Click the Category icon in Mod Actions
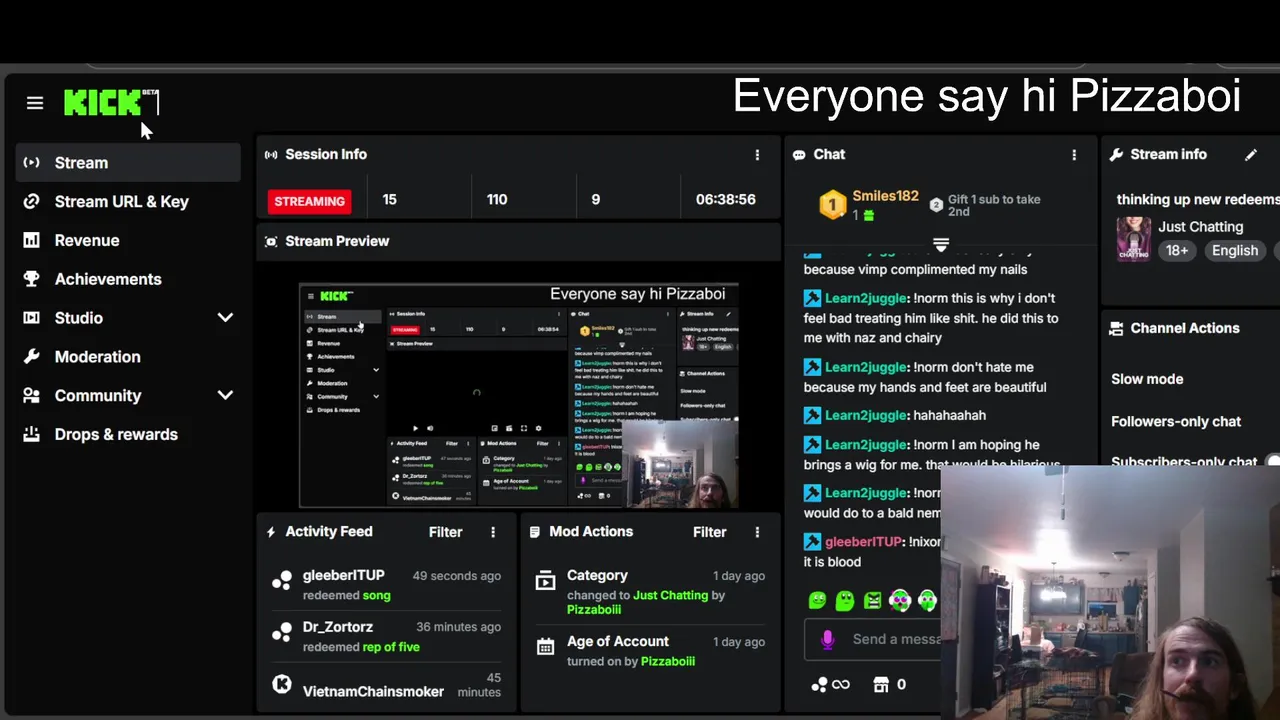Viewport: 1280px width, 720px height. pos(545,580)
